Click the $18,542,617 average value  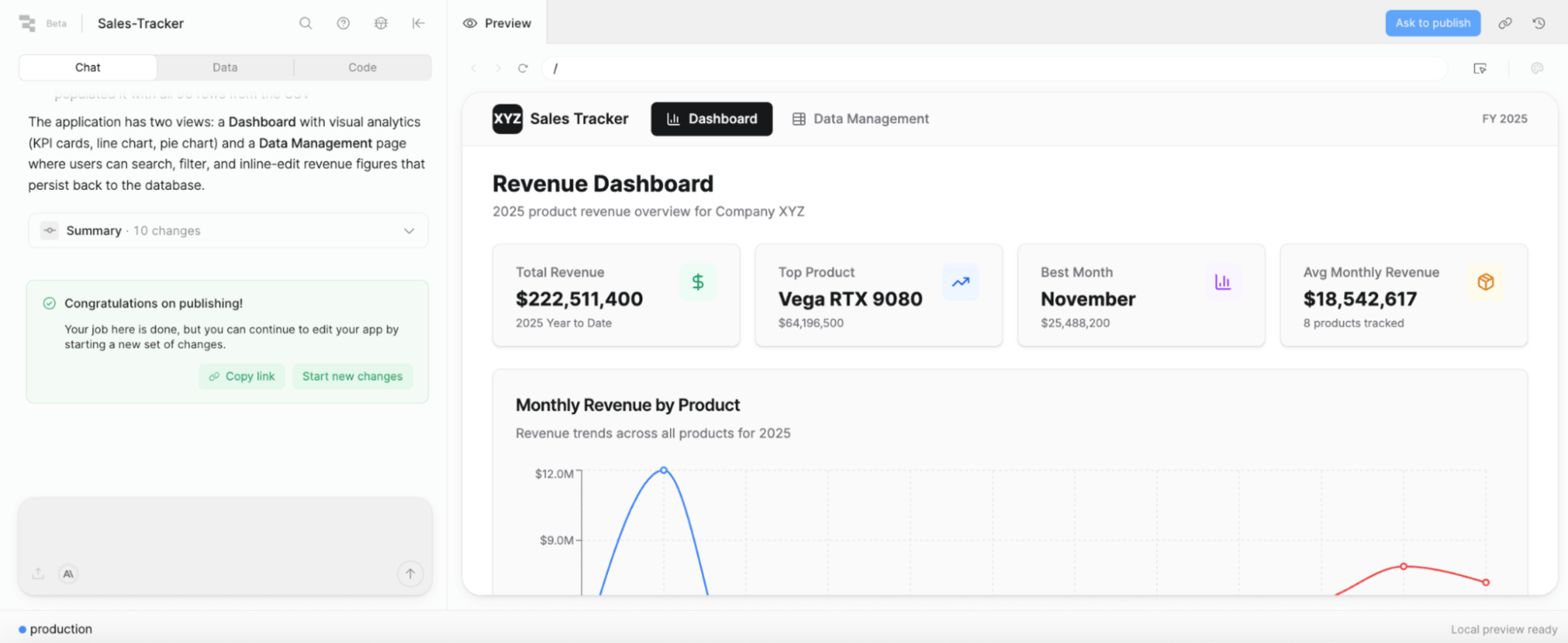click(x=1360, y=299)
